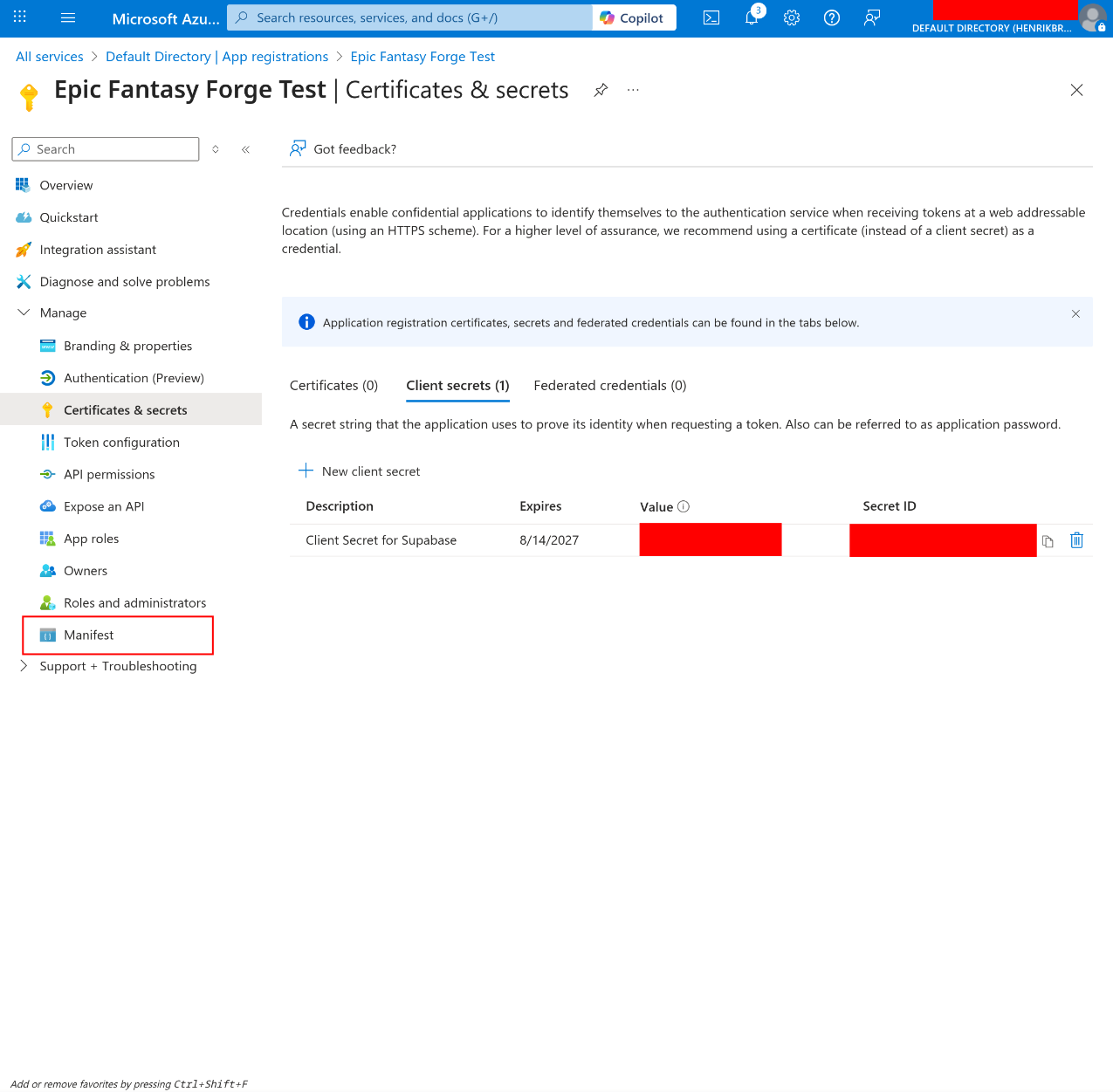View the Value column info tooltip

coord(684,506)
